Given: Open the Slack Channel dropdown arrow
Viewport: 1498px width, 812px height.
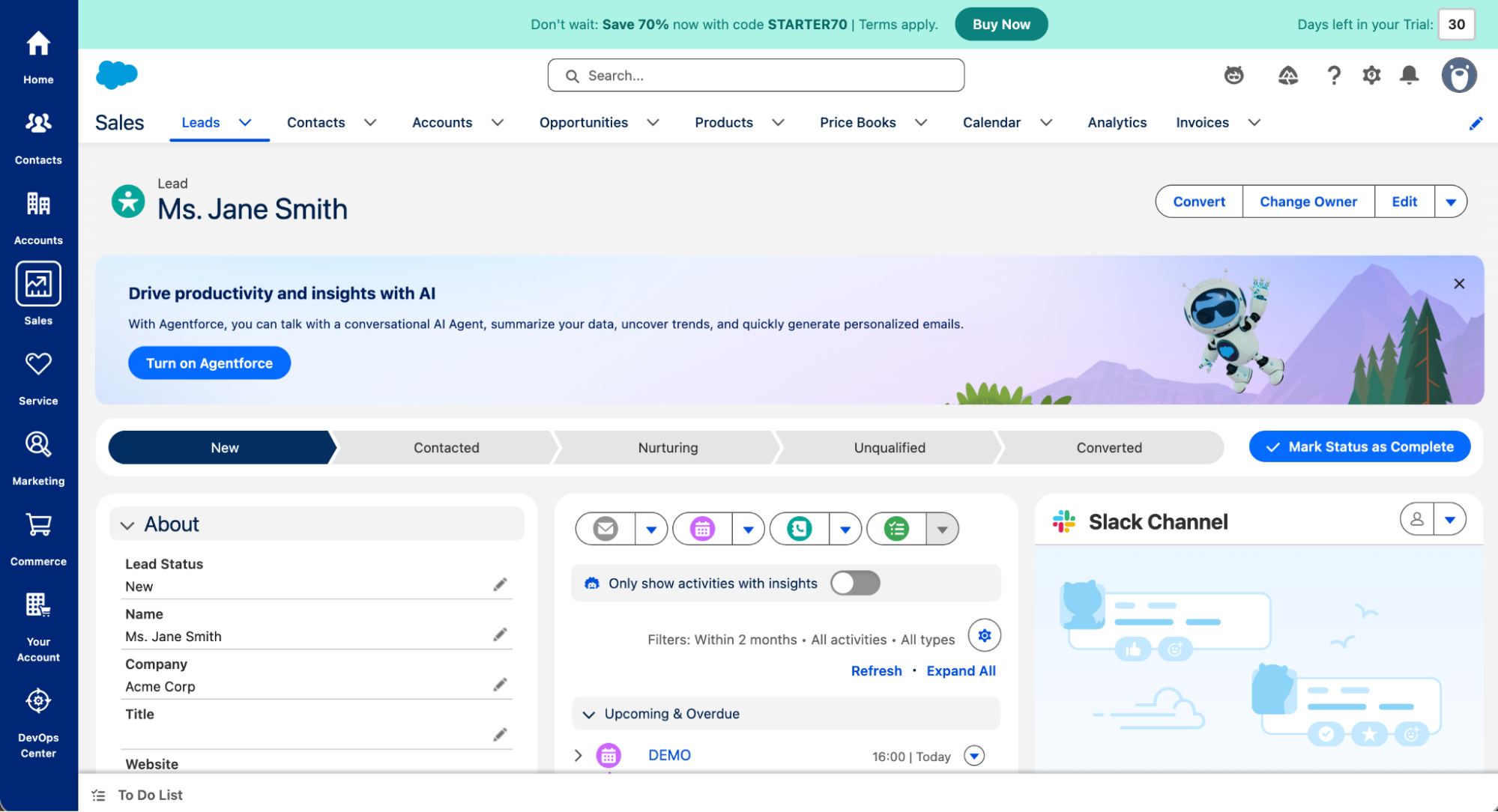Looking at the screenshot, I should (x=1449, y=519).
